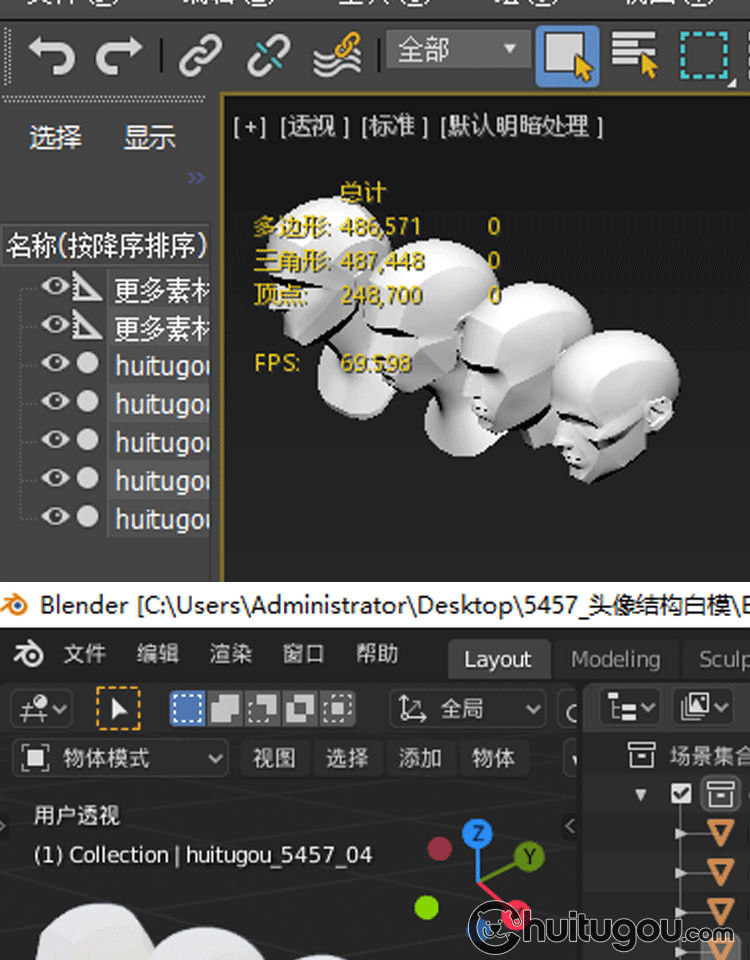
Task: Open Blender's 窗口 menu
Action: [x=303, y=654]
